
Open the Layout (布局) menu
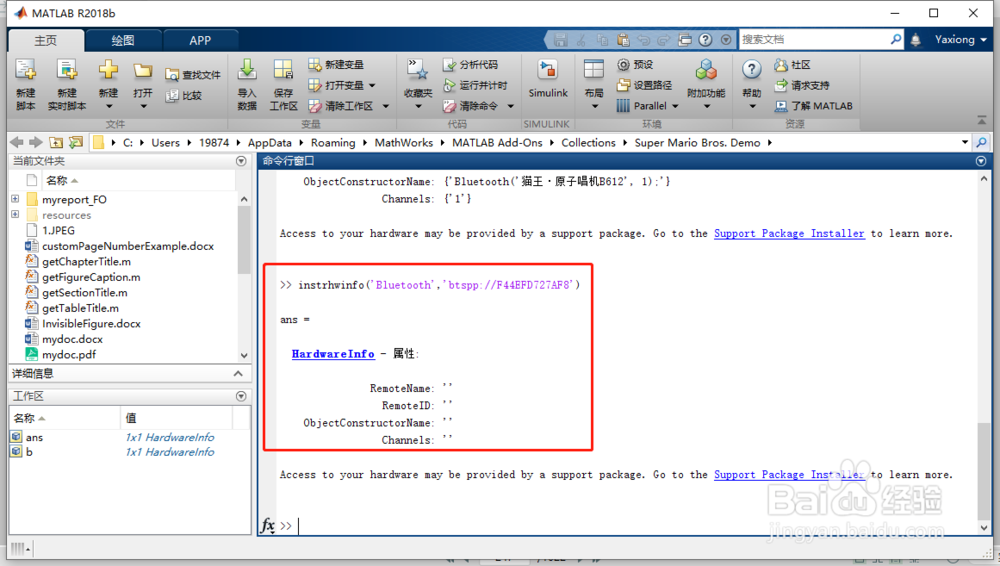pos(594,84)
